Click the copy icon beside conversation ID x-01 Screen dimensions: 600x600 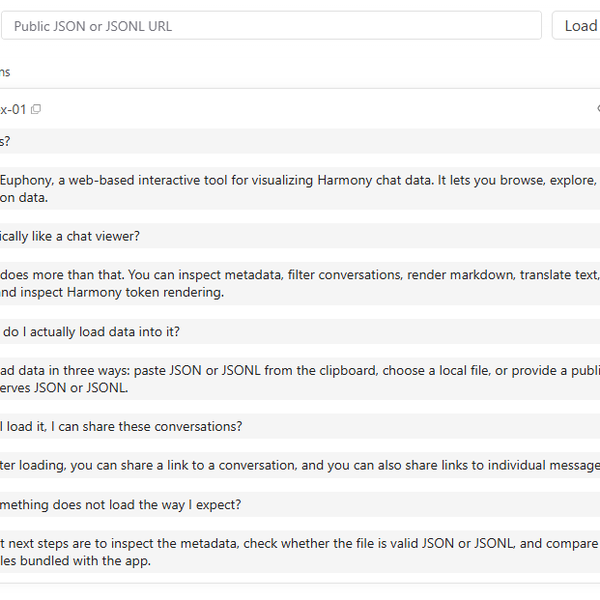tap(37, 109)
